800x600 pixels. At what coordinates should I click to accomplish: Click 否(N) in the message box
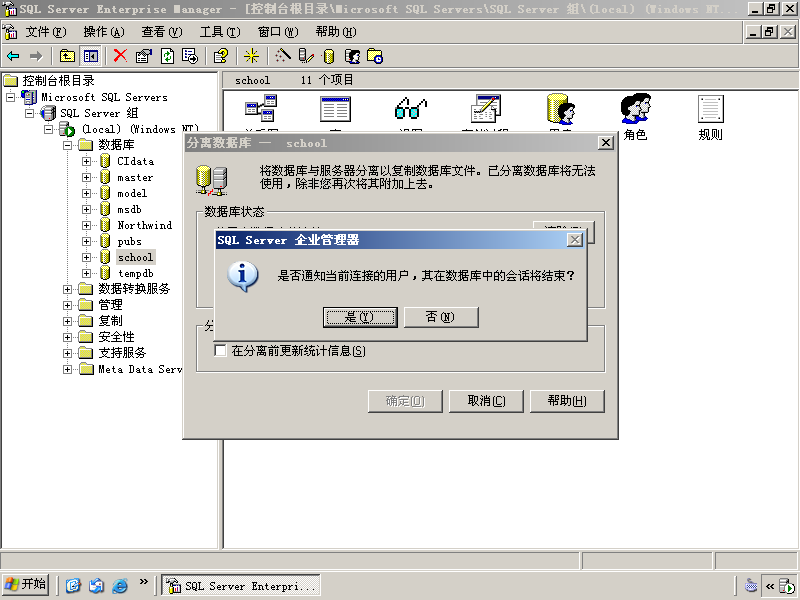coord(441,317)
